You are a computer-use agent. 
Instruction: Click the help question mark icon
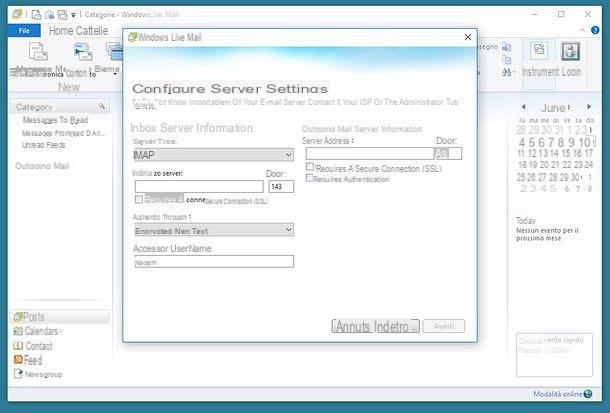click(x=595, y=30)
